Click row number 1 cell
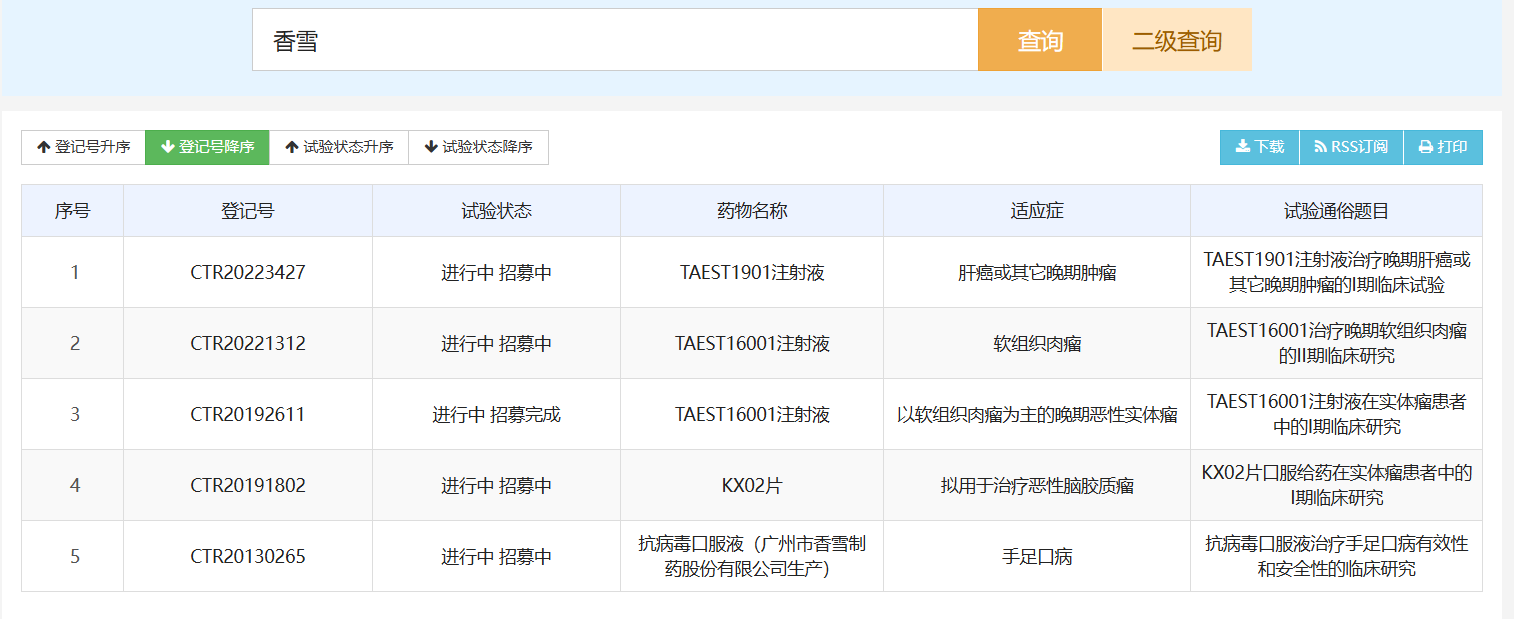1514x619 pixels. (73, 272)
